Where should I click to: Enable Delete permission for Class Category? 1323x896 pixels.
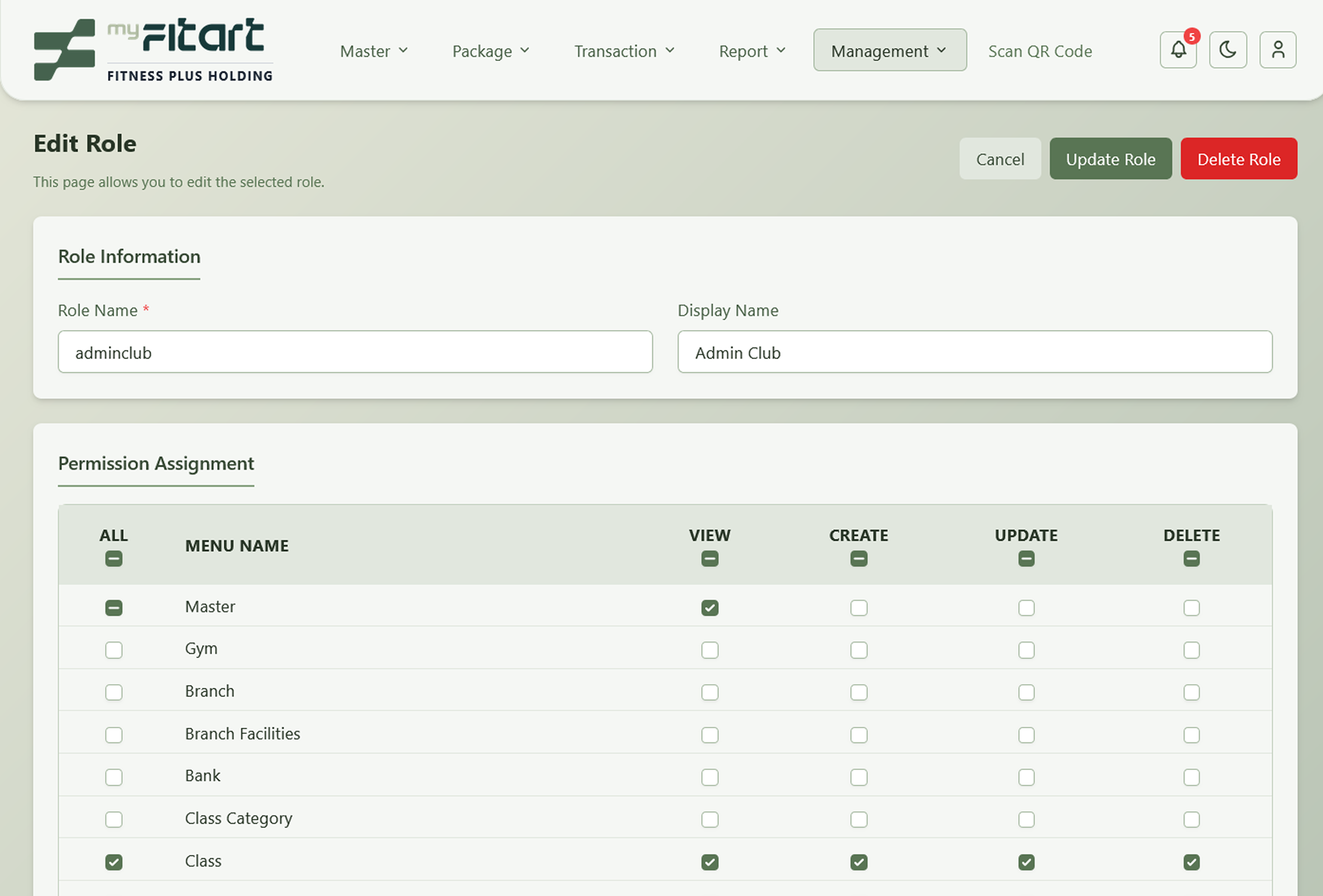pos(1191,819)
